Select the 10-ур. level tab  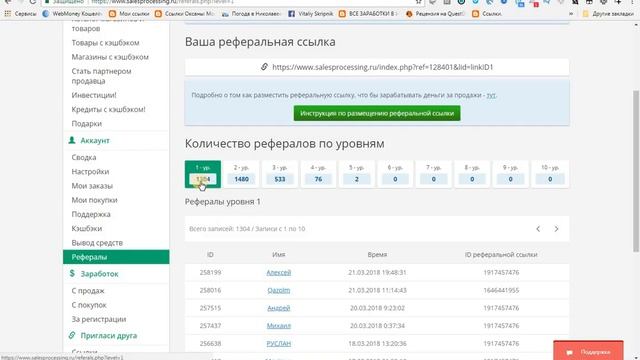(x=550, y=174)
